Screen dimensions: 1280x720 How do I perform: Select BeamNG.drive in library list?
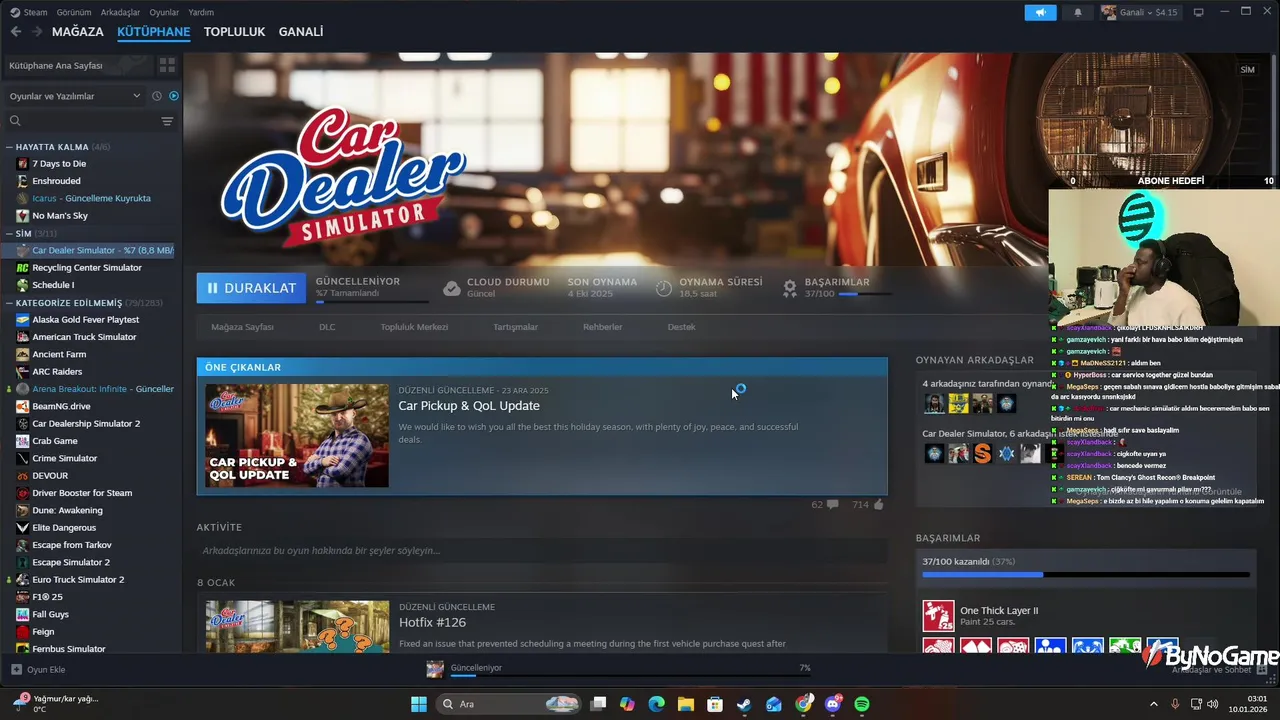click(x=61, y=406)
